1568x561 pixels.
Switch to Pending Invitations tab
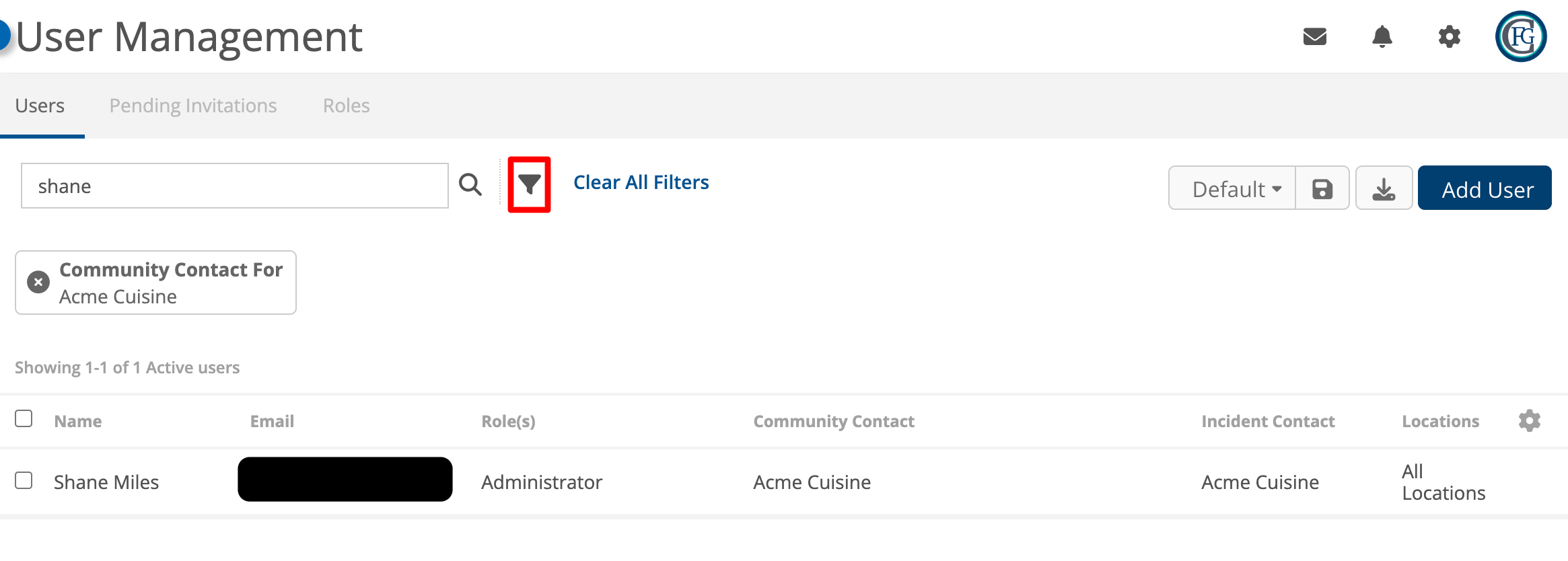(x=193, y=106)
